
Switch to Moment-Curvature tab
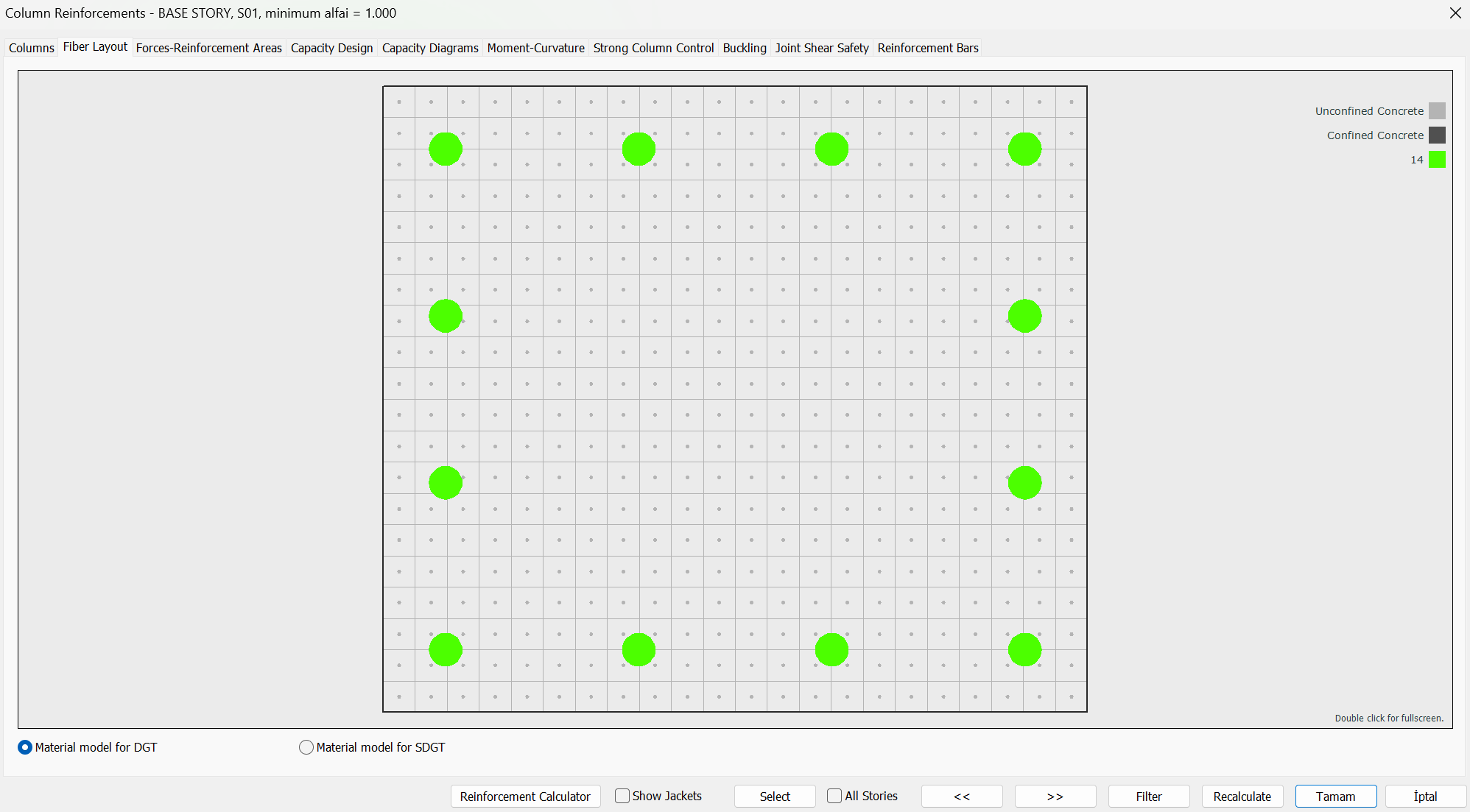pos(535,48)
